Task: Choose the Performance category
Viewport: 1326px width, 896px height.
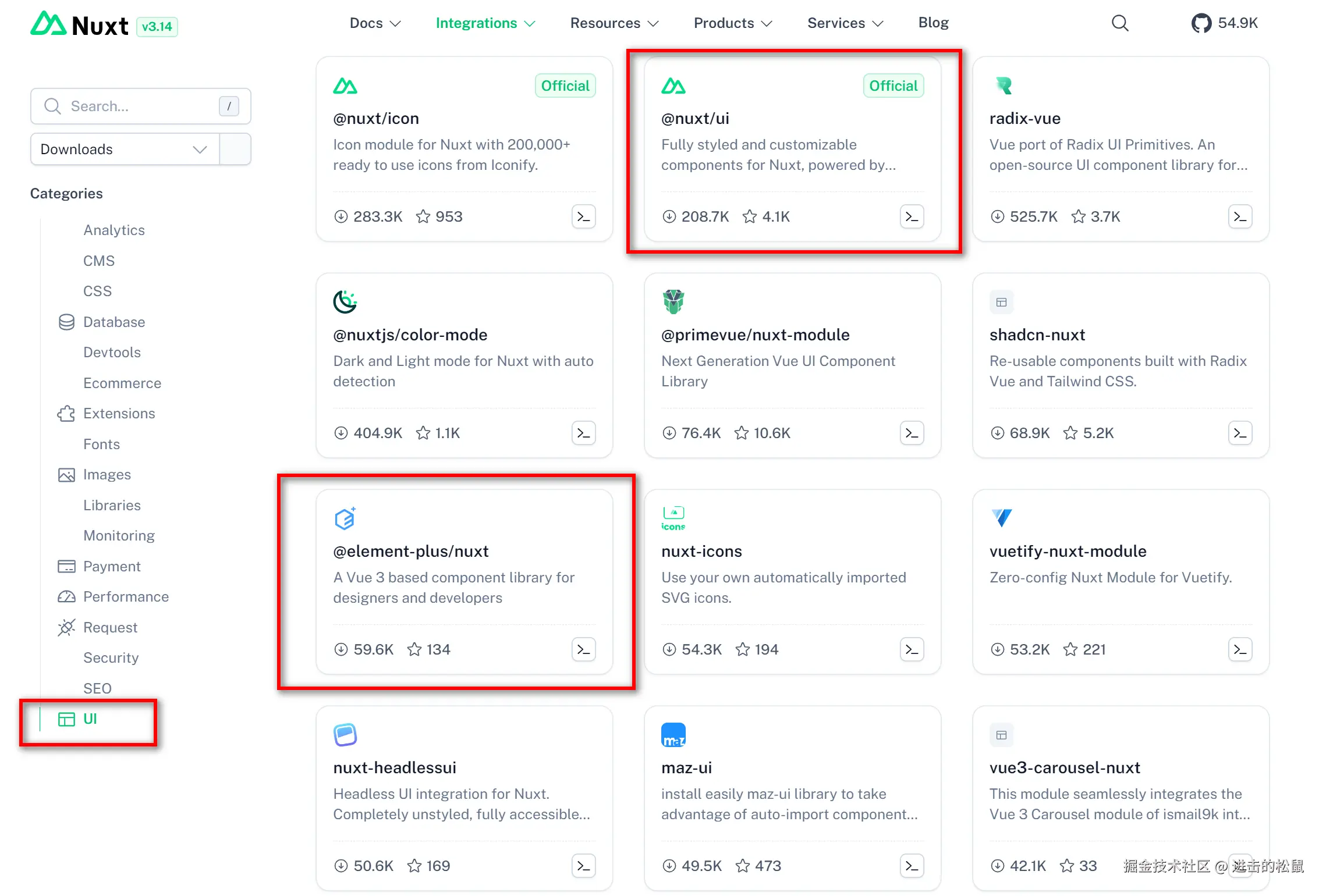Action: [x=125, y=596]
